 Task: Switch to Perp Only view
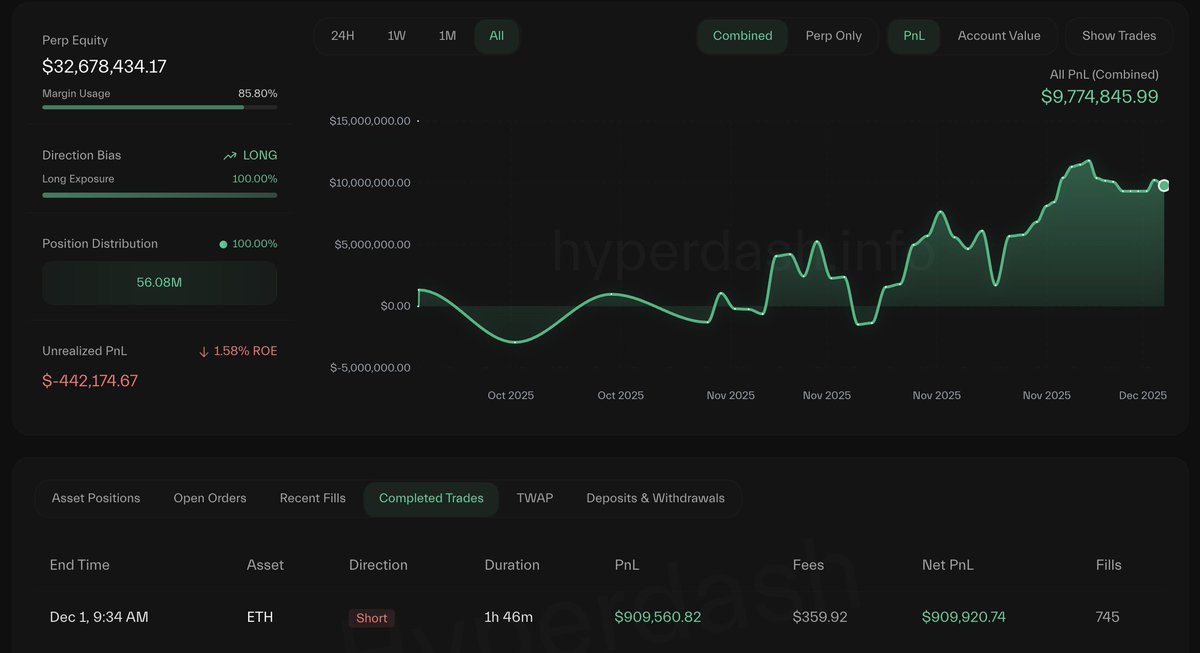[x=833, y=36]
